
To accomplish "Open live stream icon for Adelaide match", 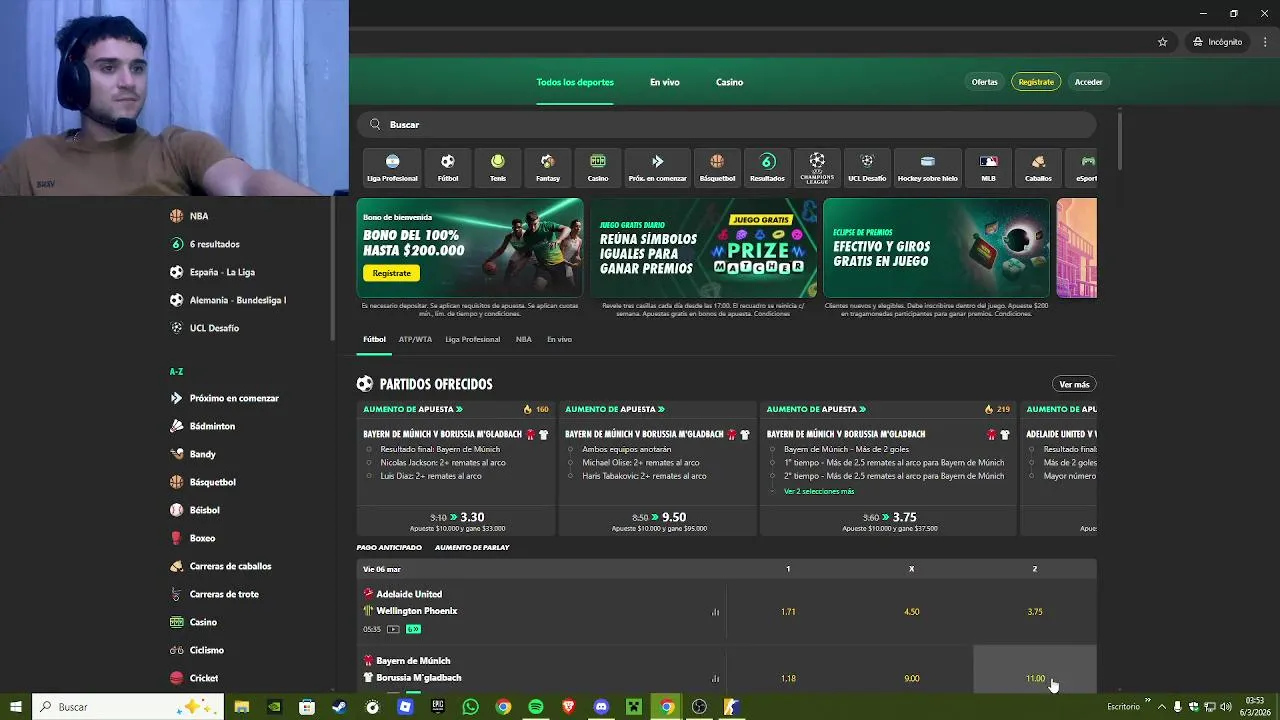I will pos(393,629).
